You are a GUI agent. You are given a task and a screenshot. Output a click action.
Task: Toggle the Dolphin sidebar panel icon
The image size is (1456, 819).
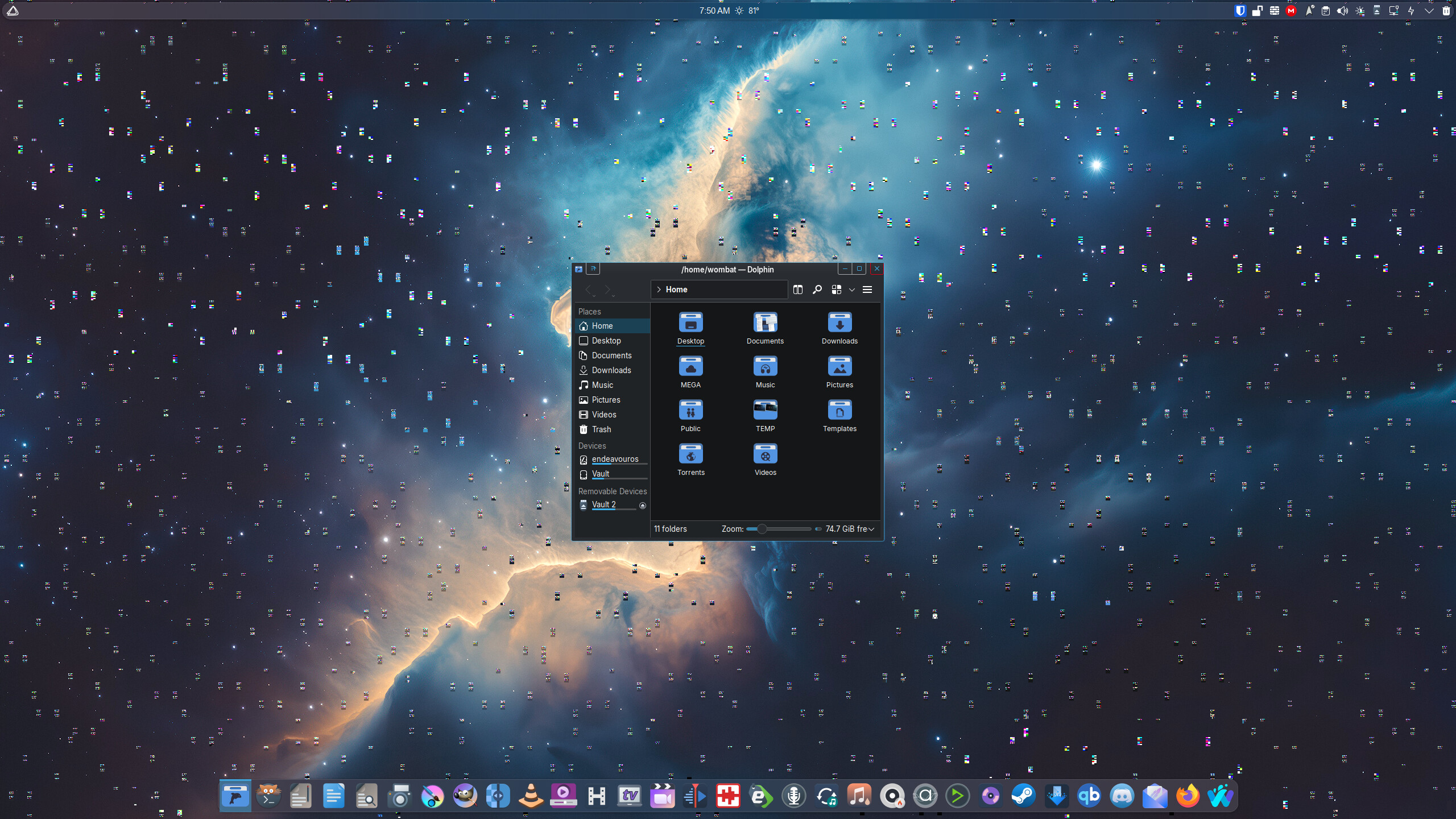(x=593, y=268)
